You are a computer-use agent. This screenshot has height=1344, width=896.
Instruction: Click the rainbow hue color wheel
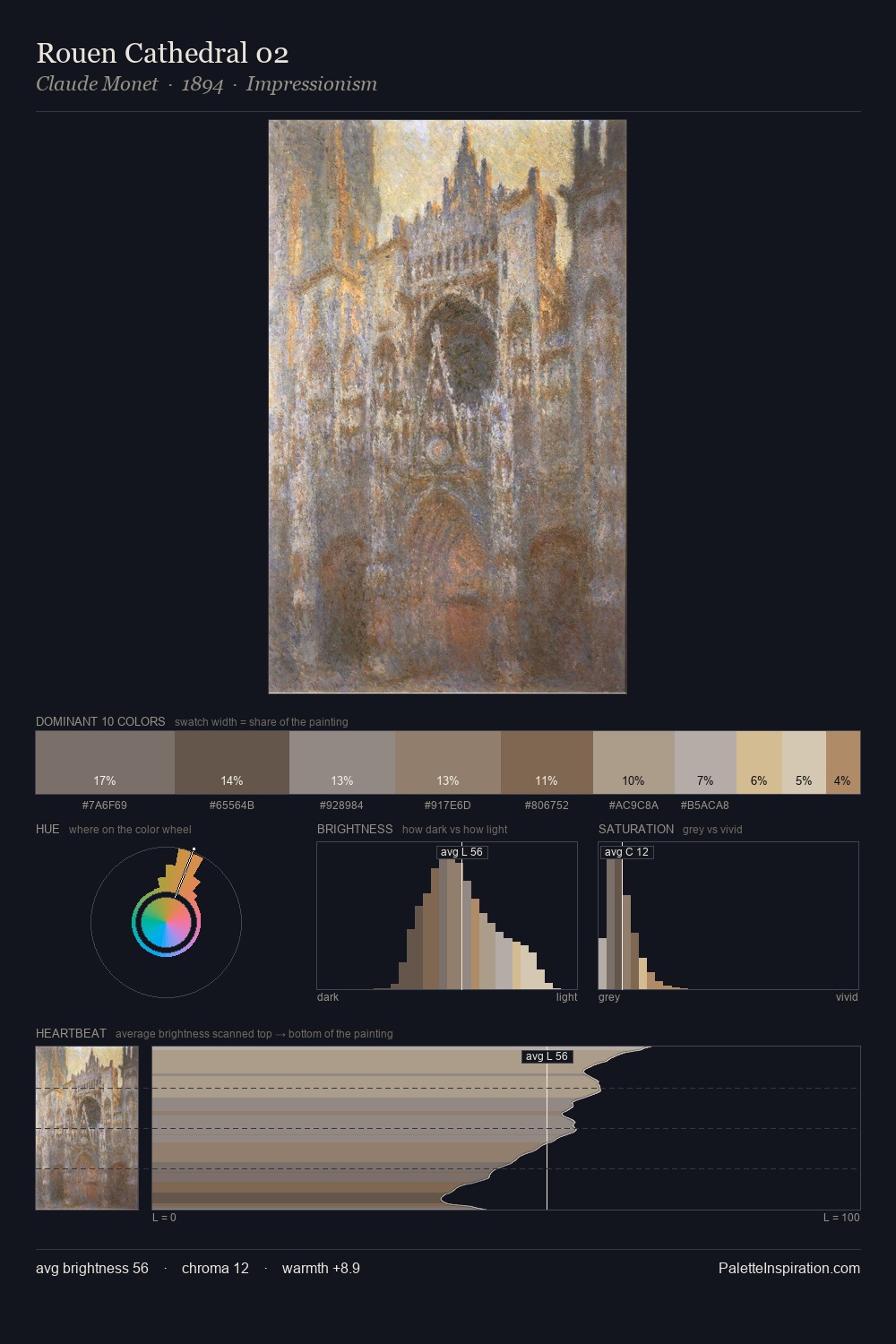(166, 922)
